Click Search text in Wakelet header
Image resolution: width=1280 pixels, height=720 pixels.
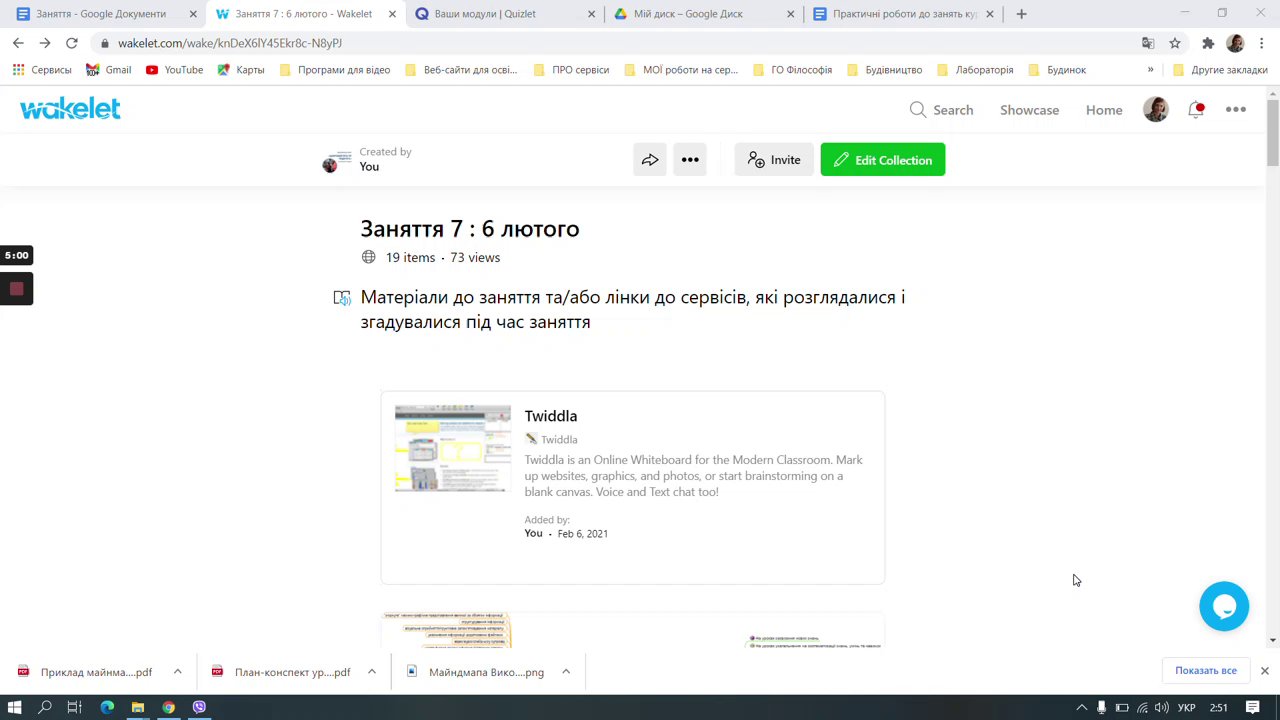[x=953, y=110]
